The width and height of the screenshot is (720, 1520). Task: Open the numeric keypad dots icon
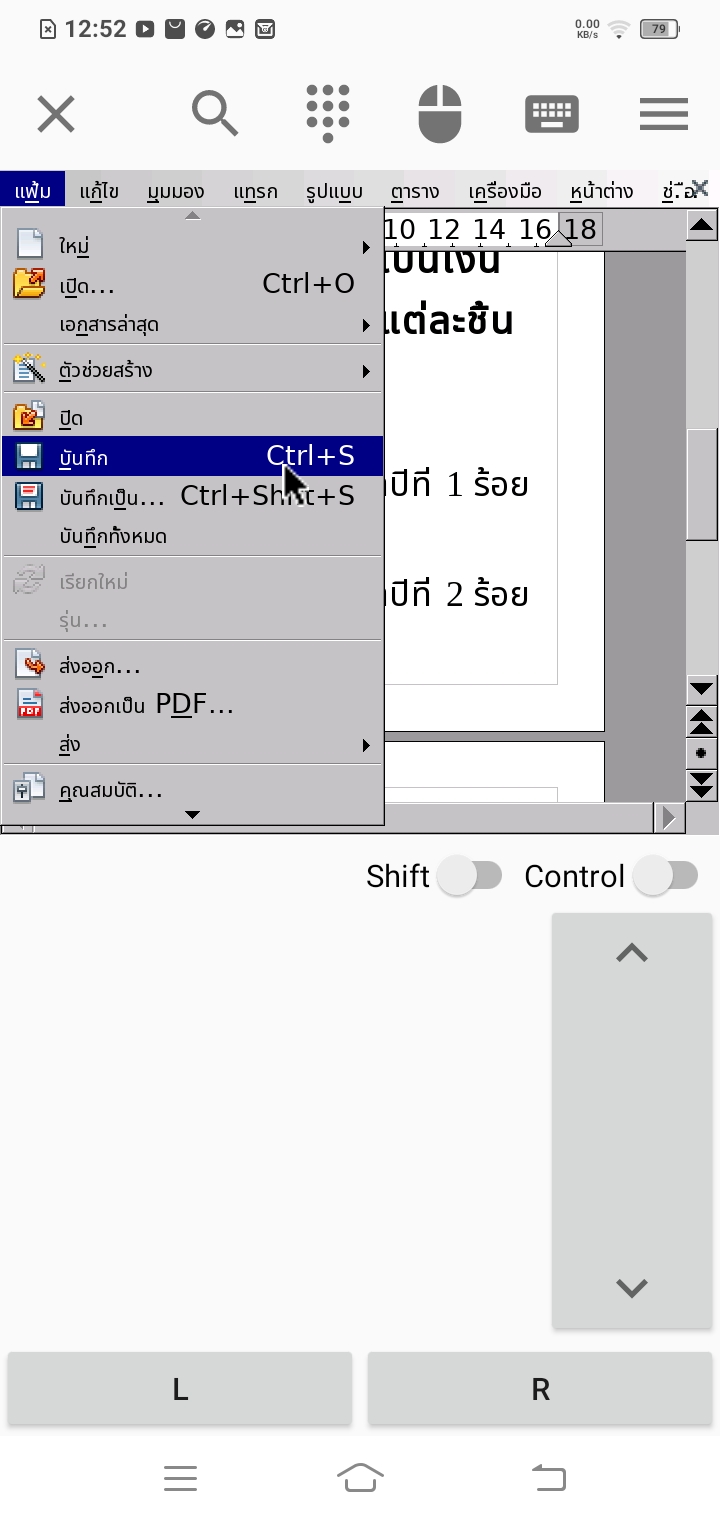tap(328, 113)
